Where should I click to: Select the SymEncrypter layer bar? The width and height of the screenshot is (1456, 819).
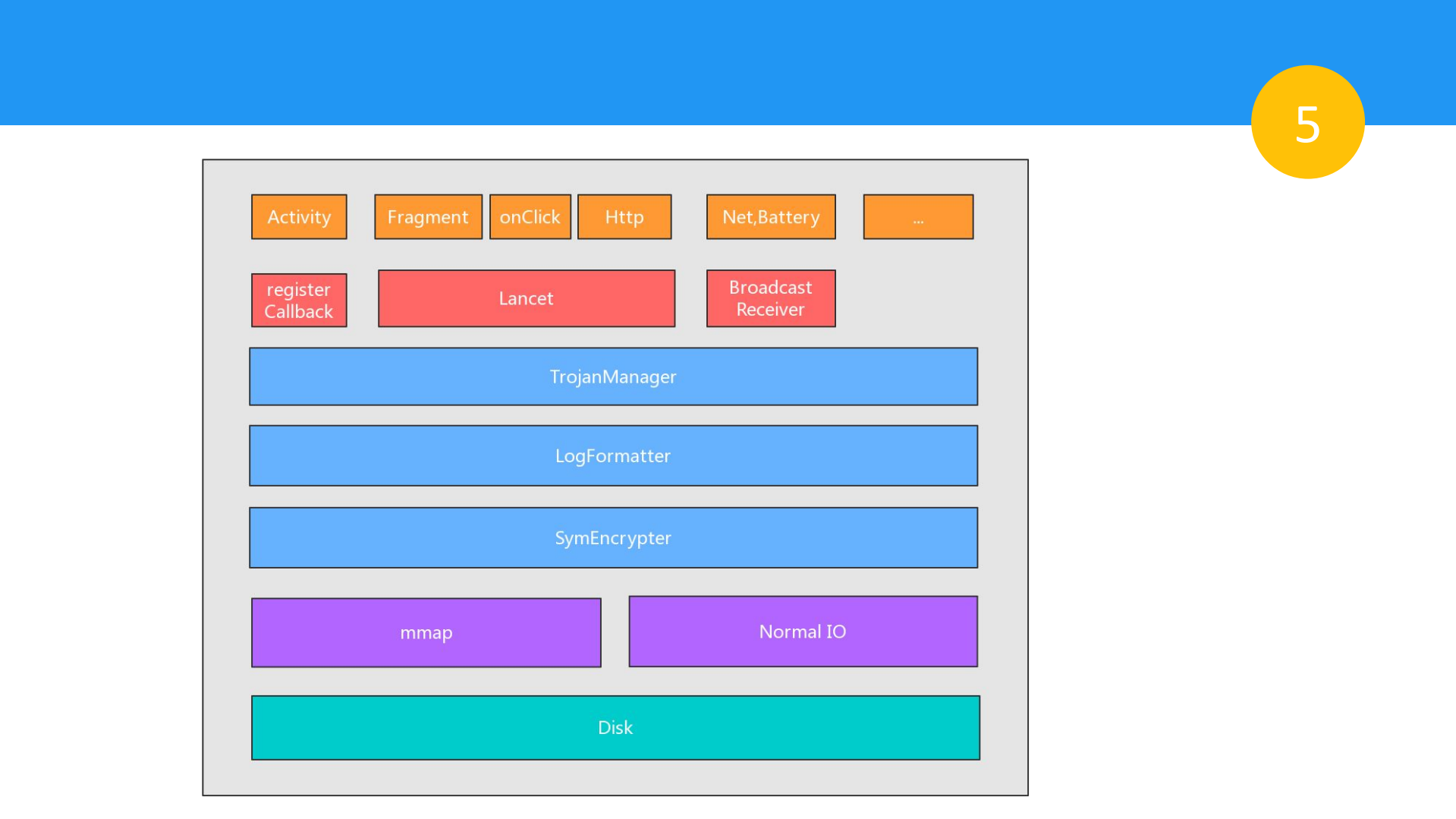(x=613, y=537)
